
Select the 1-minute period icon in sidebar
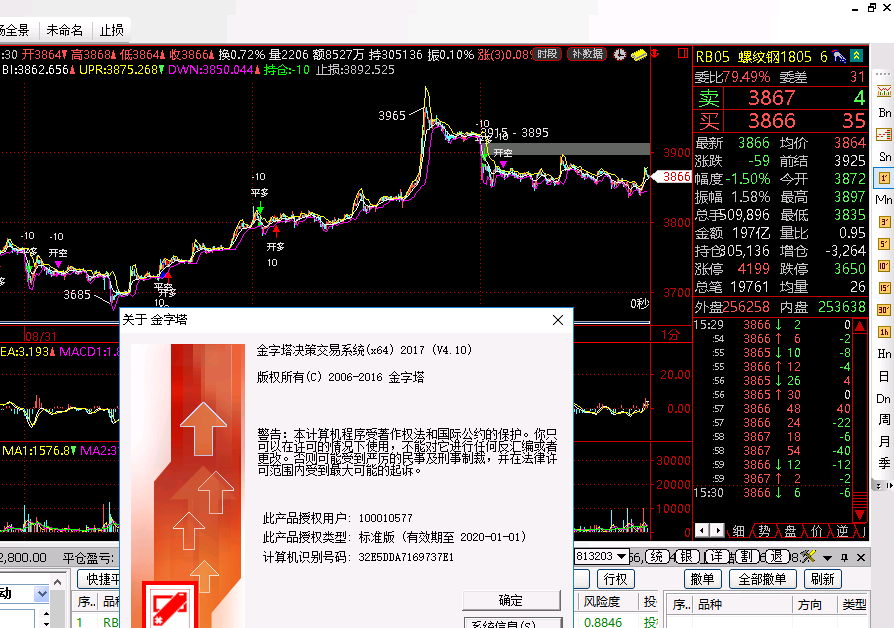click(884, 179)
